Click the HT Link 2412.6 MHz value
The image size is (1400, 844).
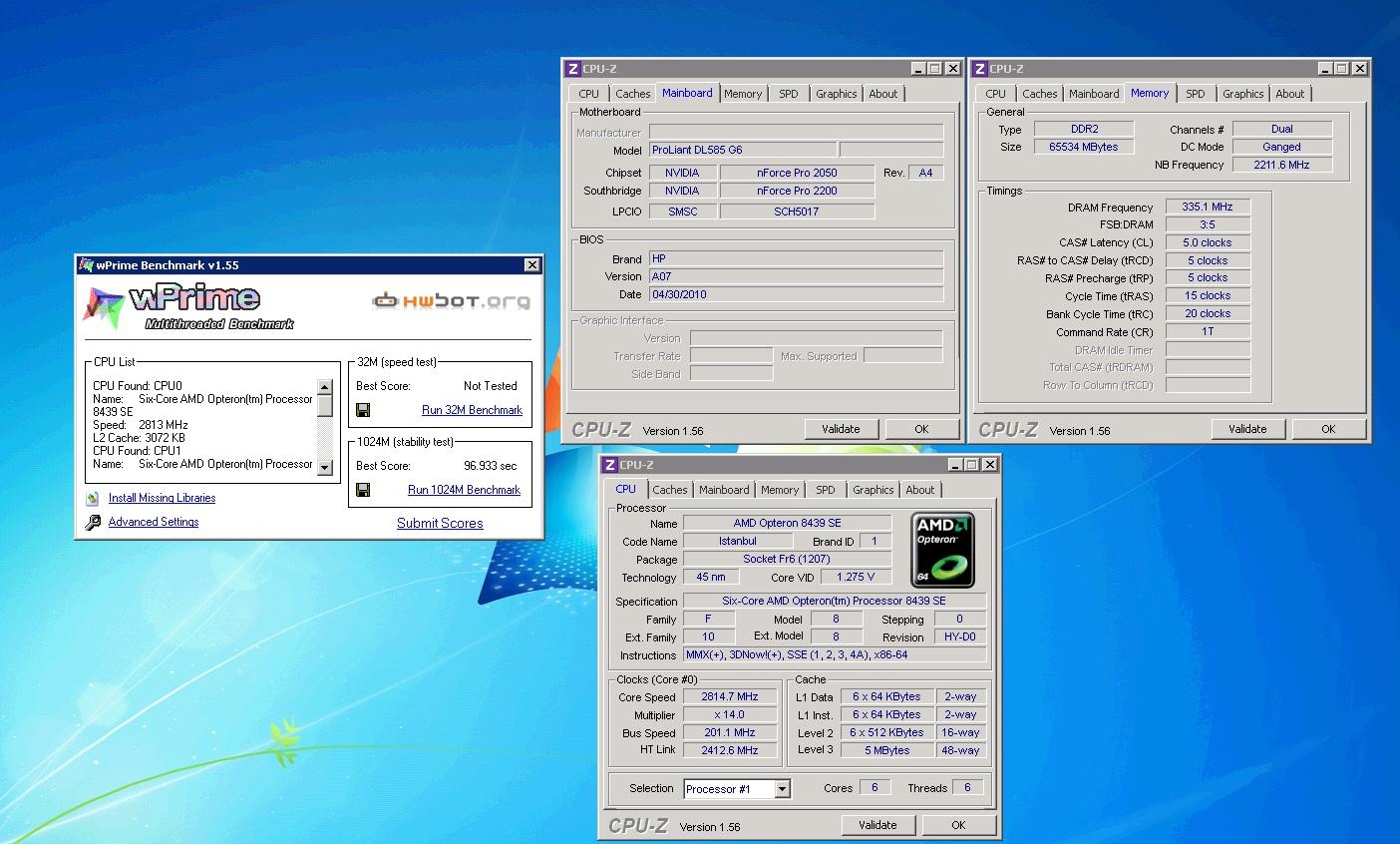(730, 750)
